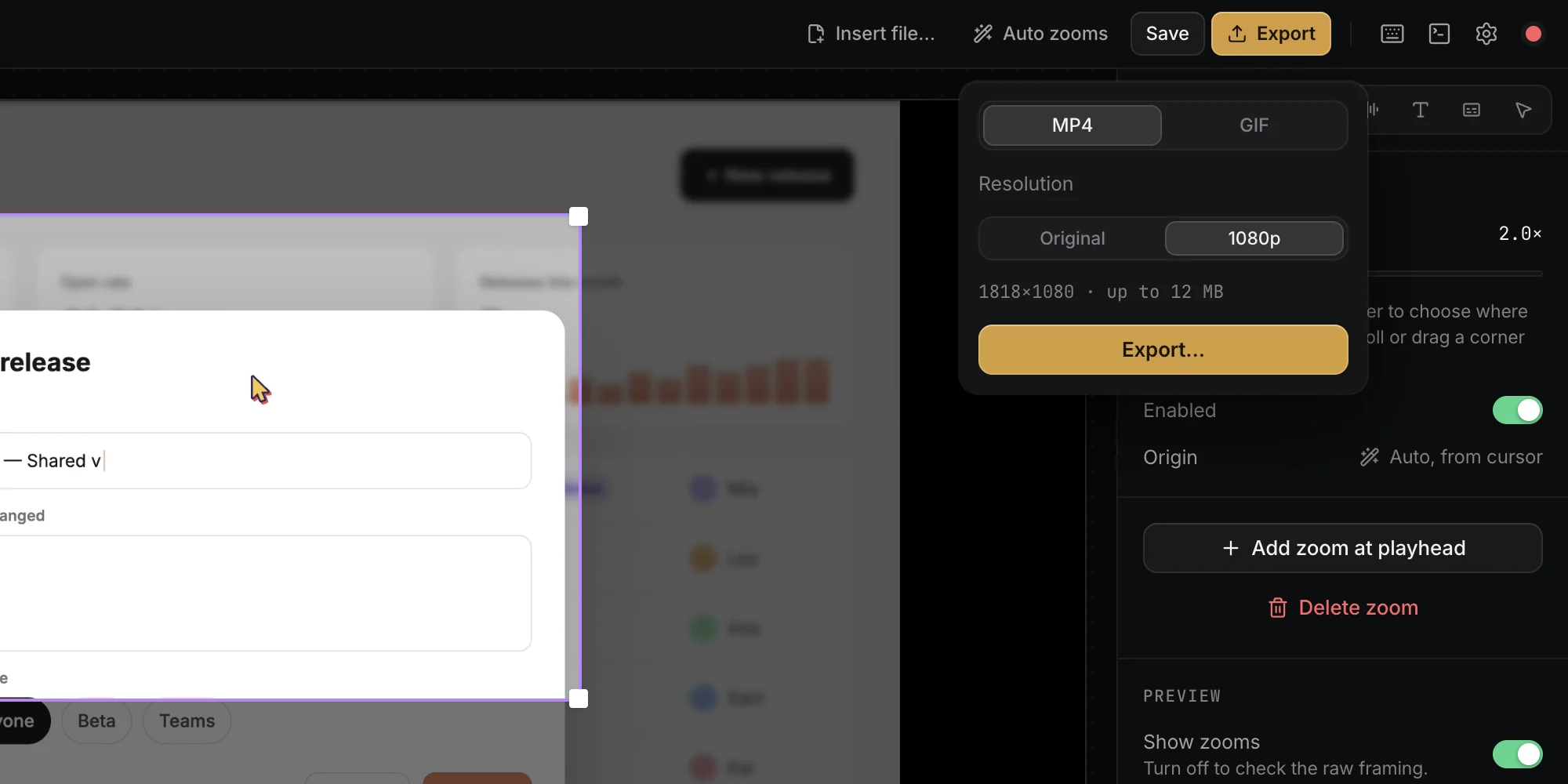Click Export... button in popover

pos(1163,350)
